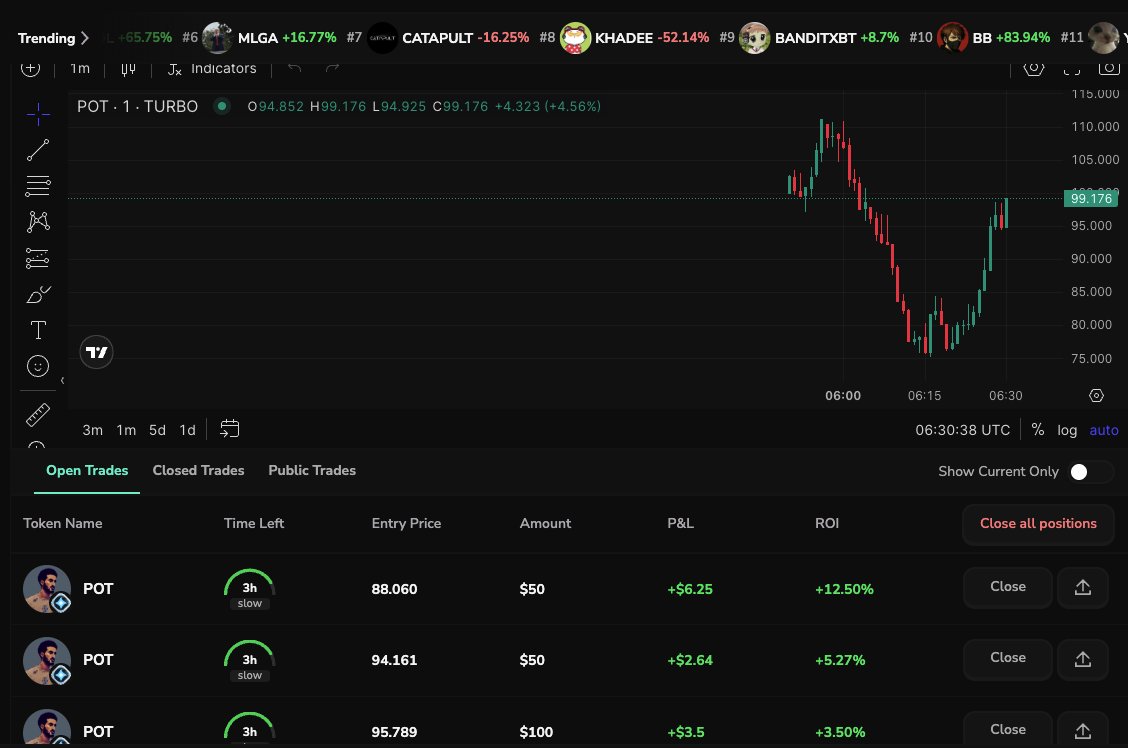Click the 3h timer of 95.789 trade
The image size is (1128, 748).
click(250, 729)
